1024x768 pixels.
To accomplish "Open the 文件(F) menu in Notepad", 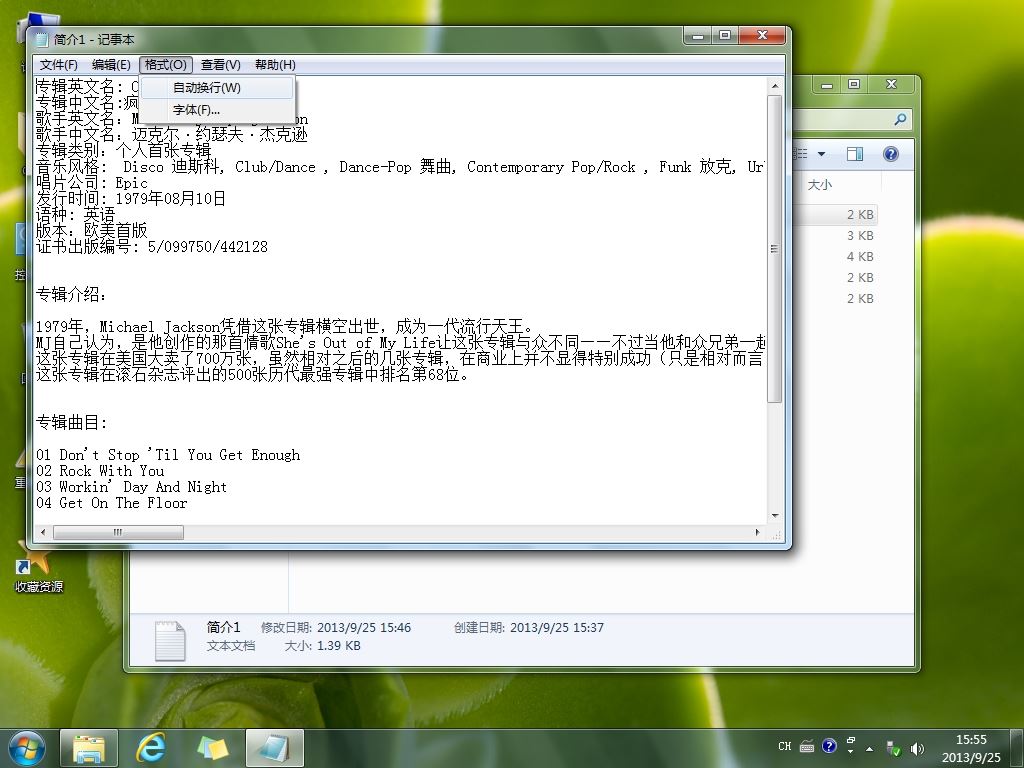I will click(x=58, y=65).
